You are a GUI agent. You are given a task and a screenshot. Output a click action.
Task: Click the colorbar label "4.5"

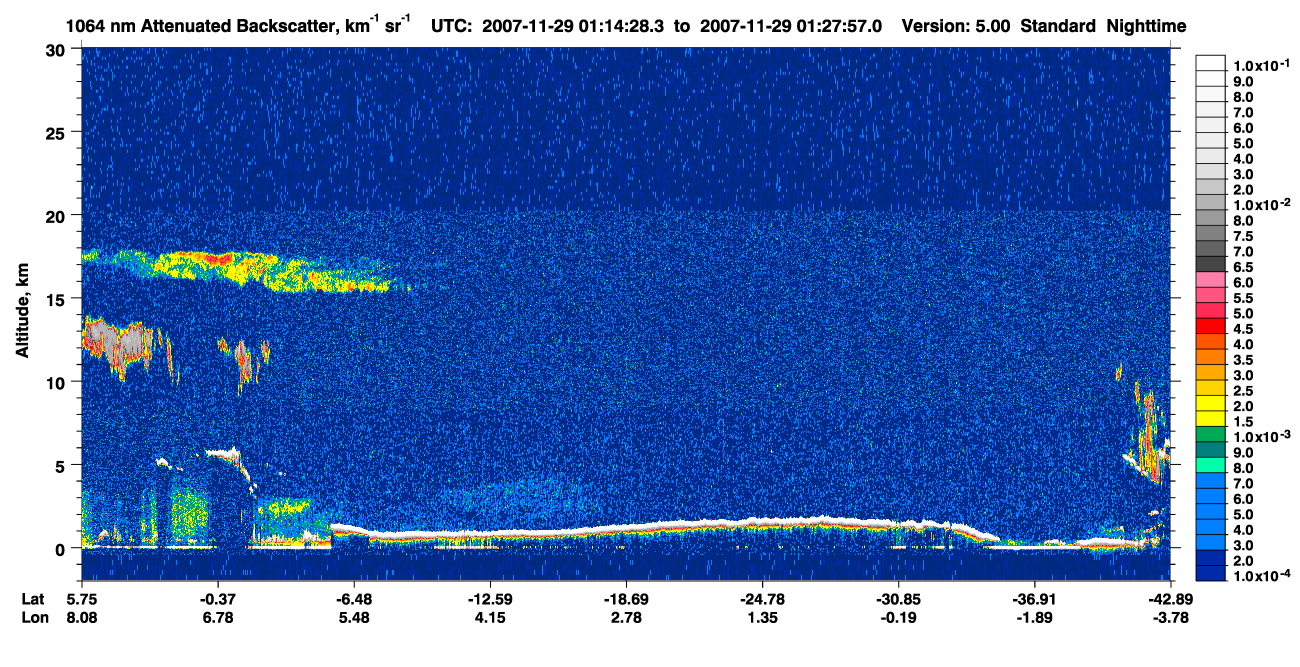coord(1243,330)
